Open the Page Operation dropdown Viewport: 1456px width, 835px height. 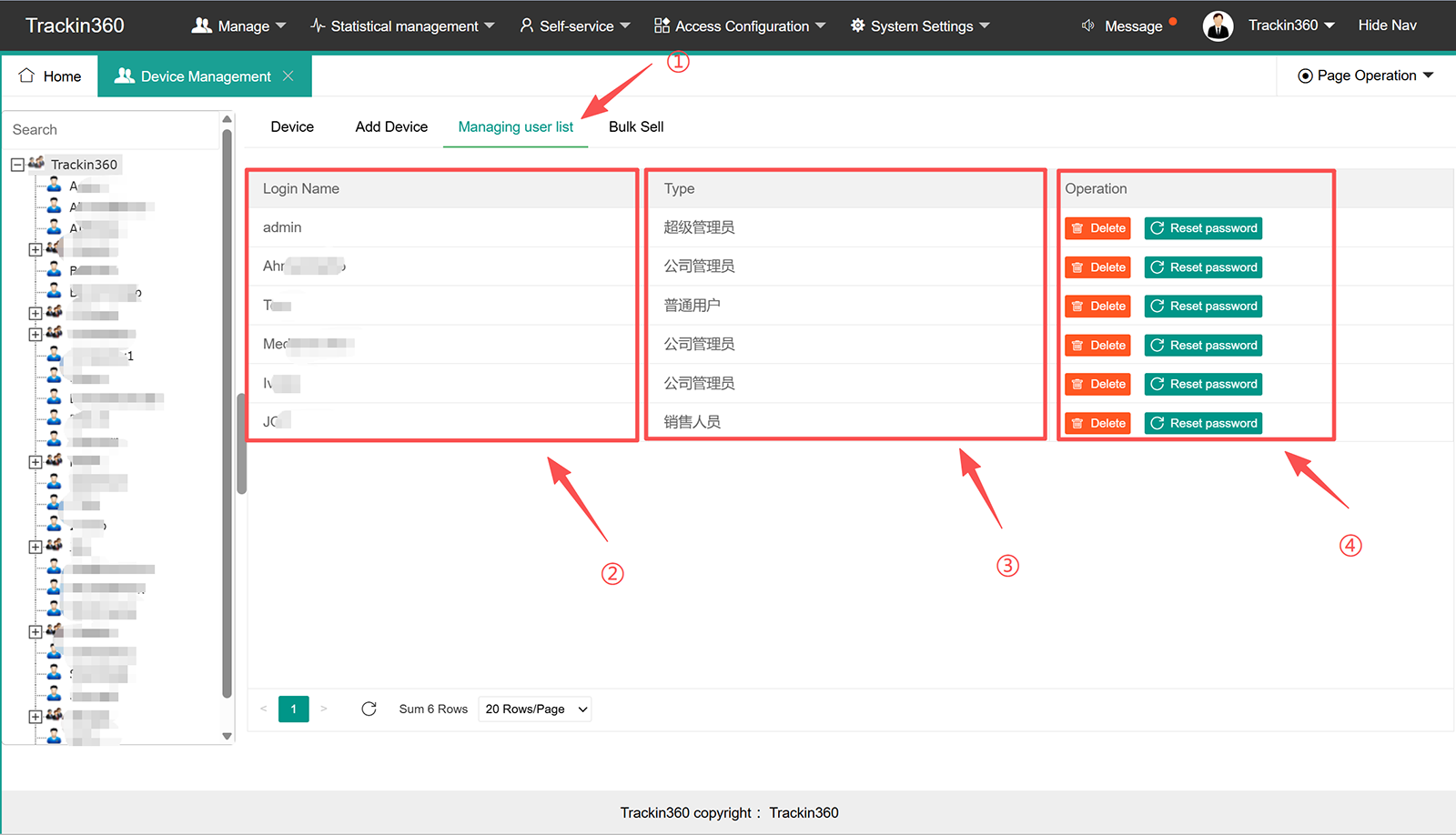click(x=1366, y=75)
